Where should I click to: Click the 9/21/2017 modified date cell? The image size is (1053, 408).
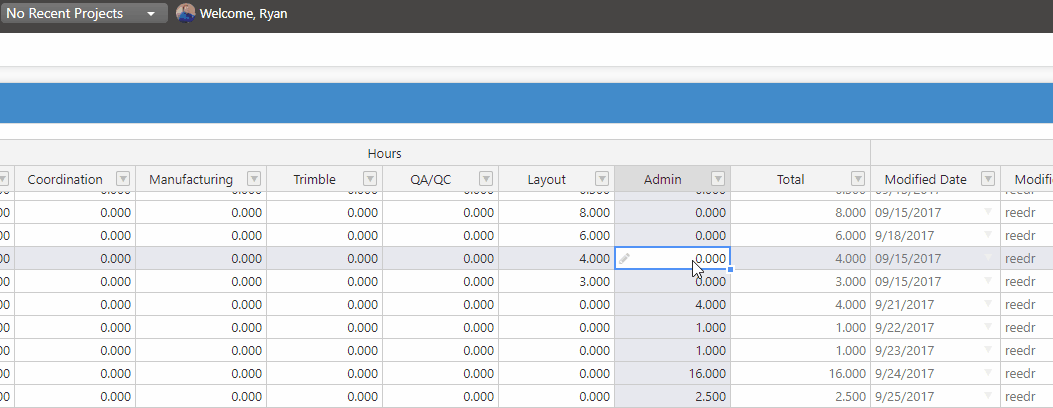tap(935, 304)
